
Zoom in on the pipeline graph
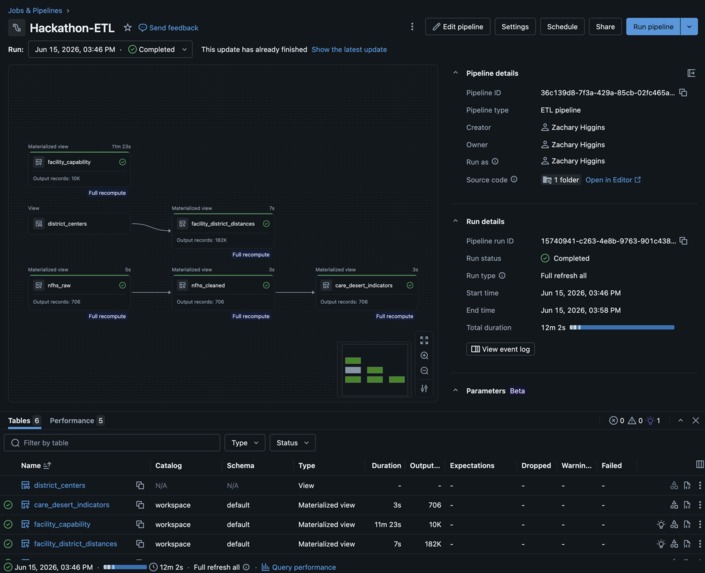424,355
